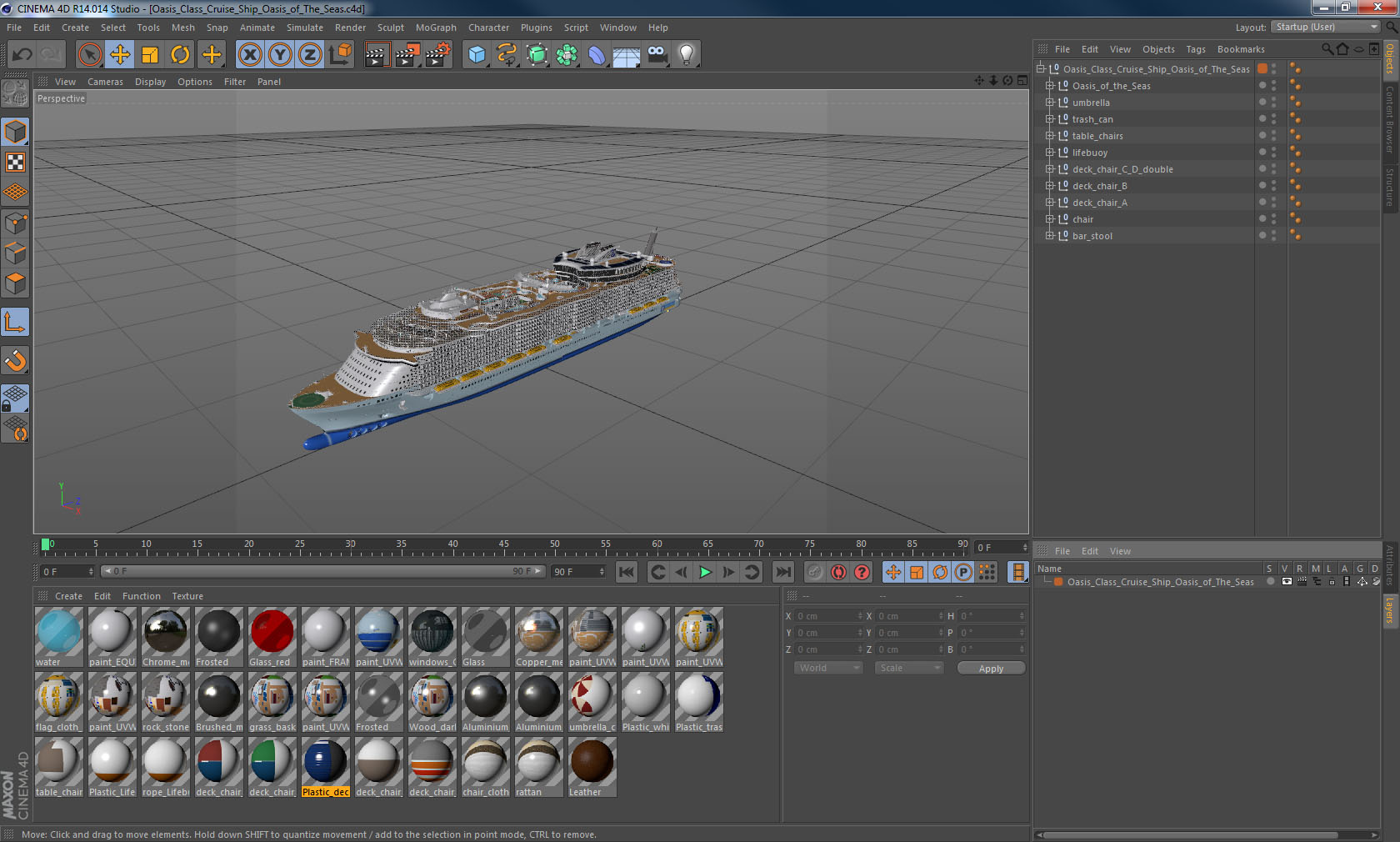This screenshot has width=1400, height=842.
Task: Switch to Model mode icon
Action: point(15,132)
